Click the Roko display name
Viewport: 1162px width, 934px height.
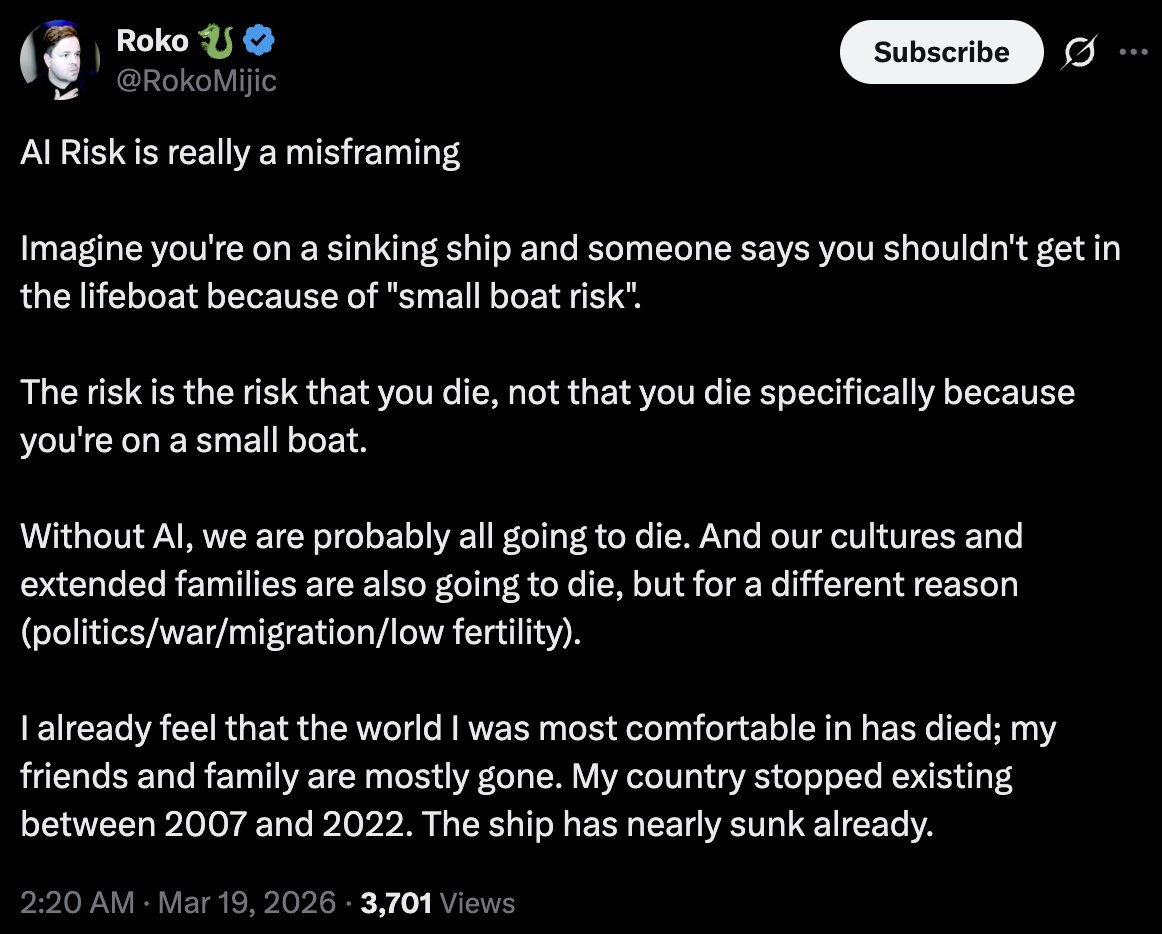[152, 41]
